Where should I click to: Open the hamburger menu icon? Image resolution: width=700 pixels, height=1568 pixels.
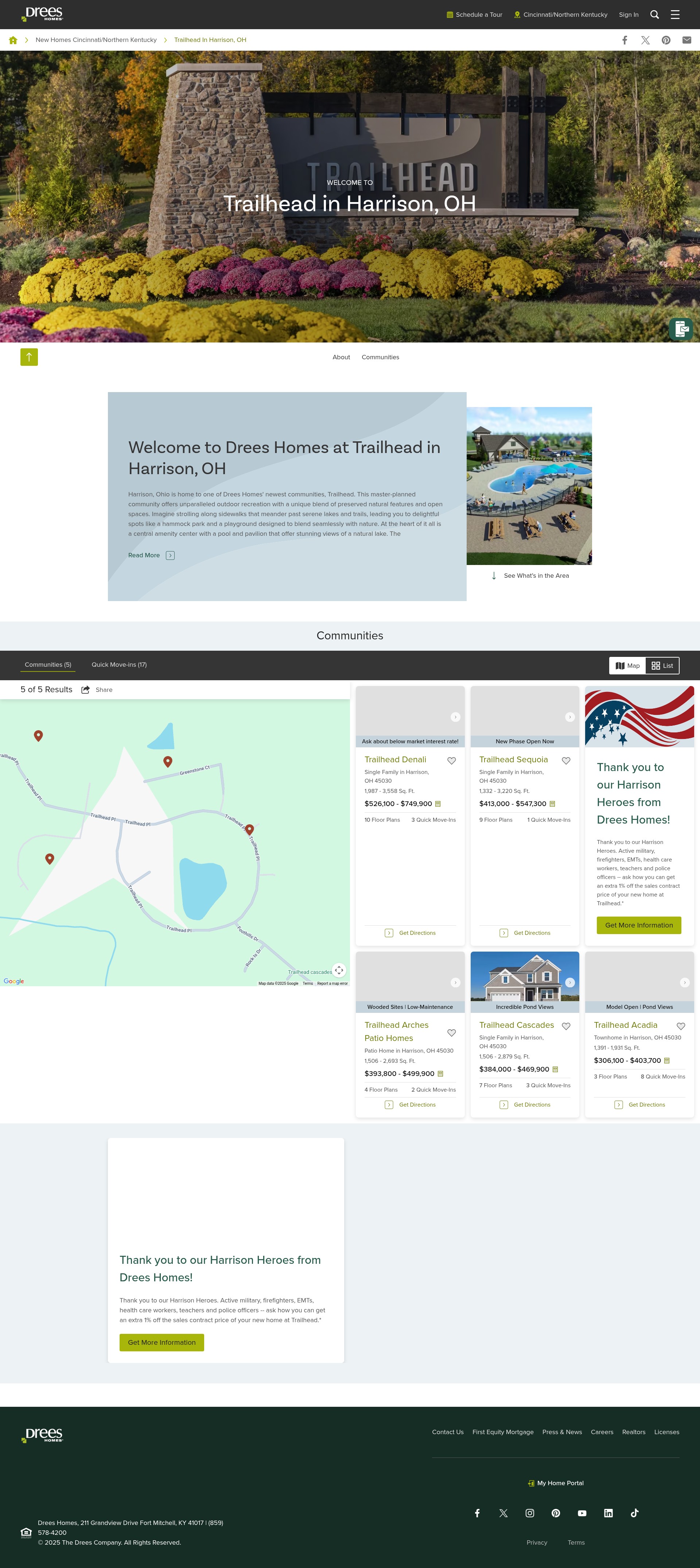(x=675, y=15)
